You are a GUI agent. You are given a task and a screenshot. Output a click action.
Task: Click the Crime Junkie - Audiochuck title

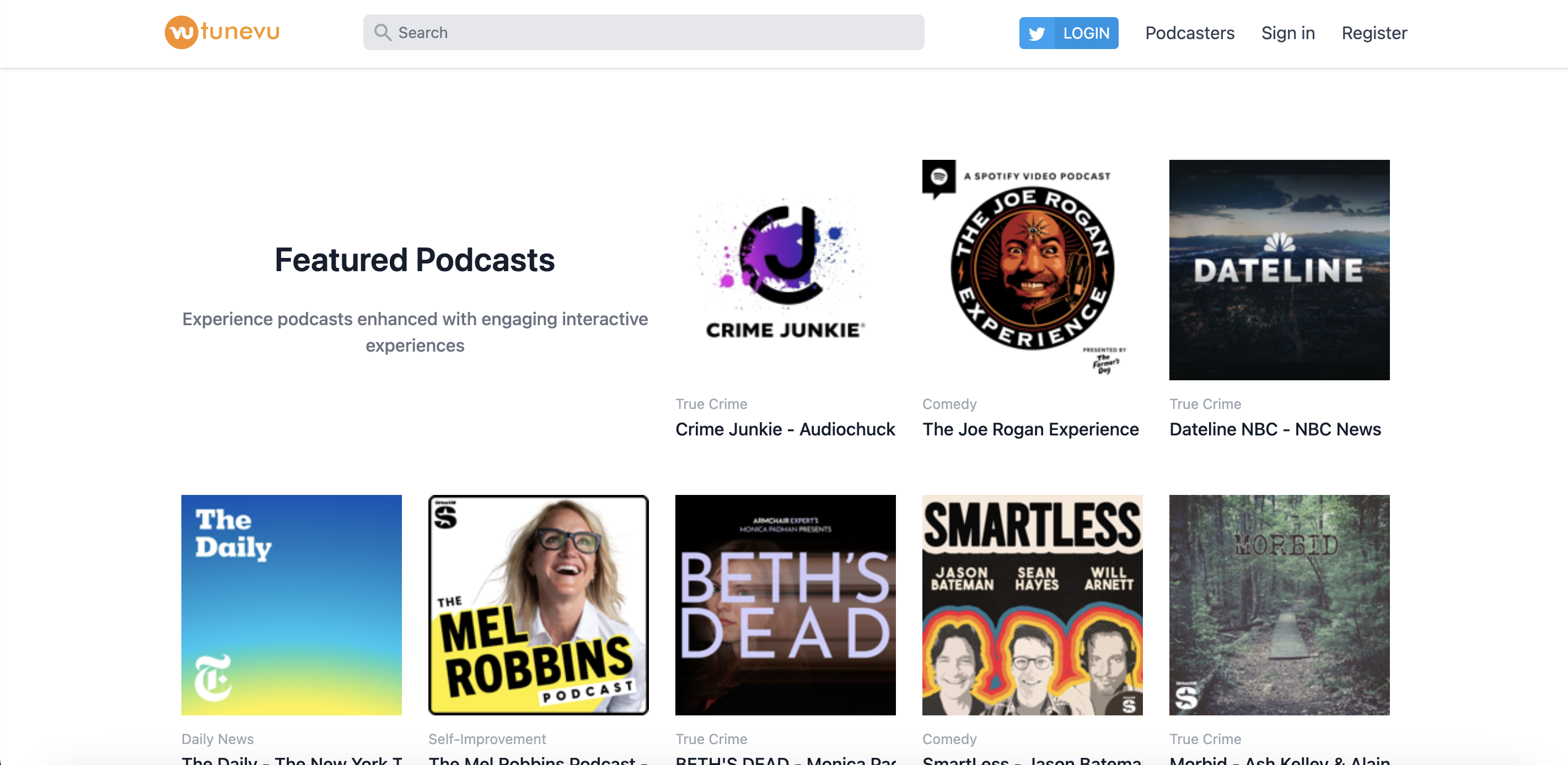coord(785,429)
